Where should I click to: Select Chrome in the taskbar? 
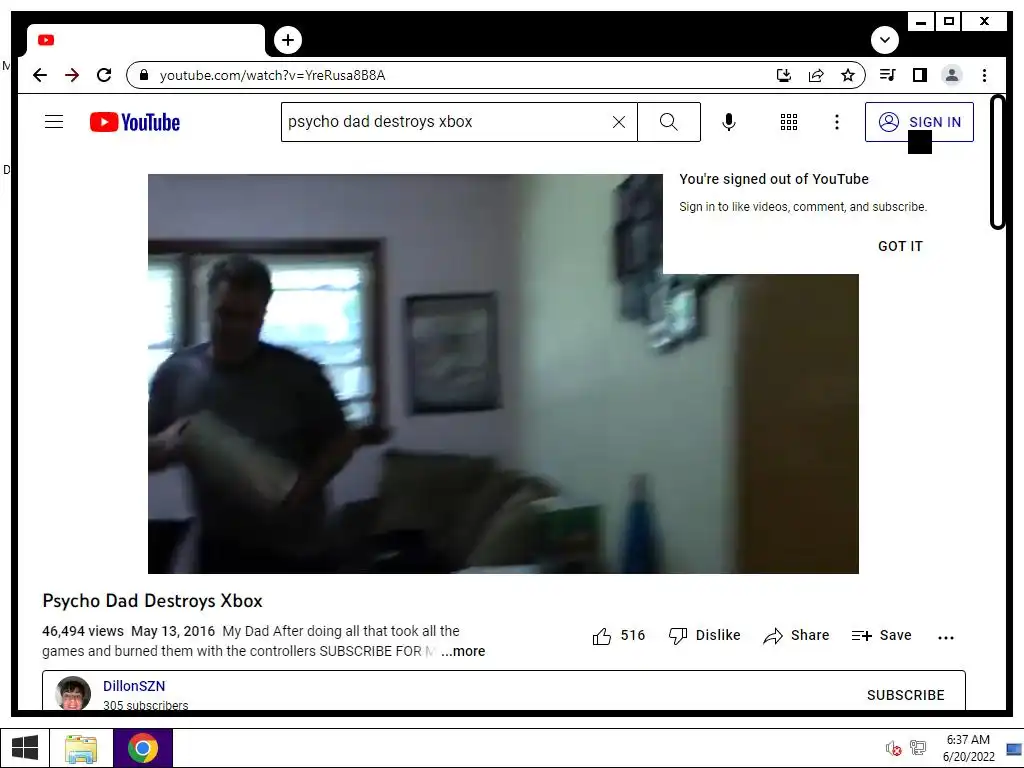[x=143, y=748]
